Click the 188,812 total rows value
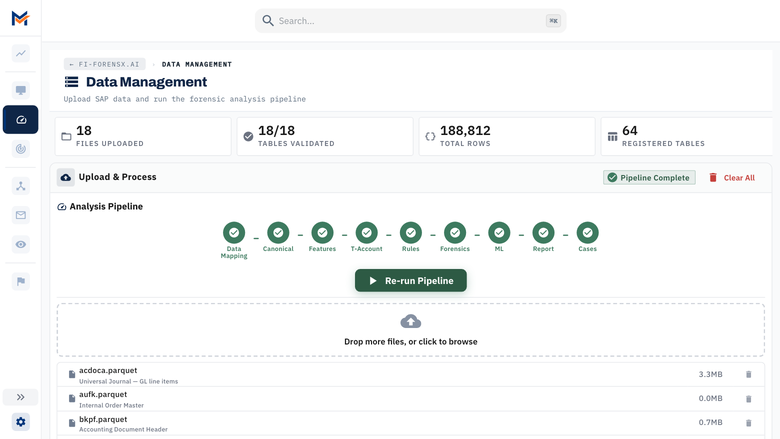This screenshot has height=439, width=780. point(465,131)
